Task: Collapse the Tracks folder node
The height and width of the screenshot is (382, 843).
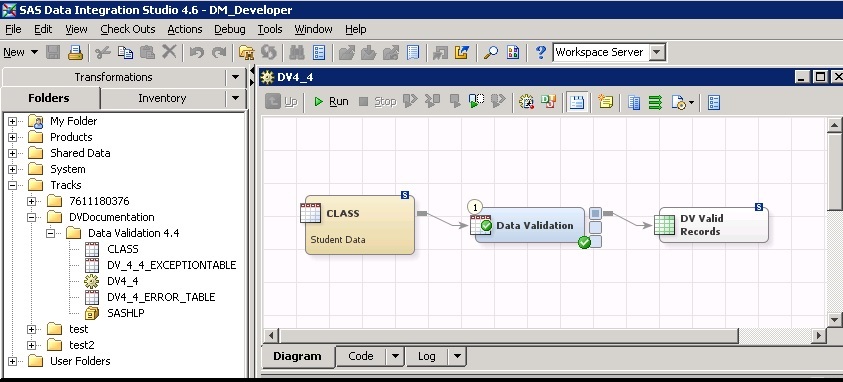Action: (x=12, y=185)
